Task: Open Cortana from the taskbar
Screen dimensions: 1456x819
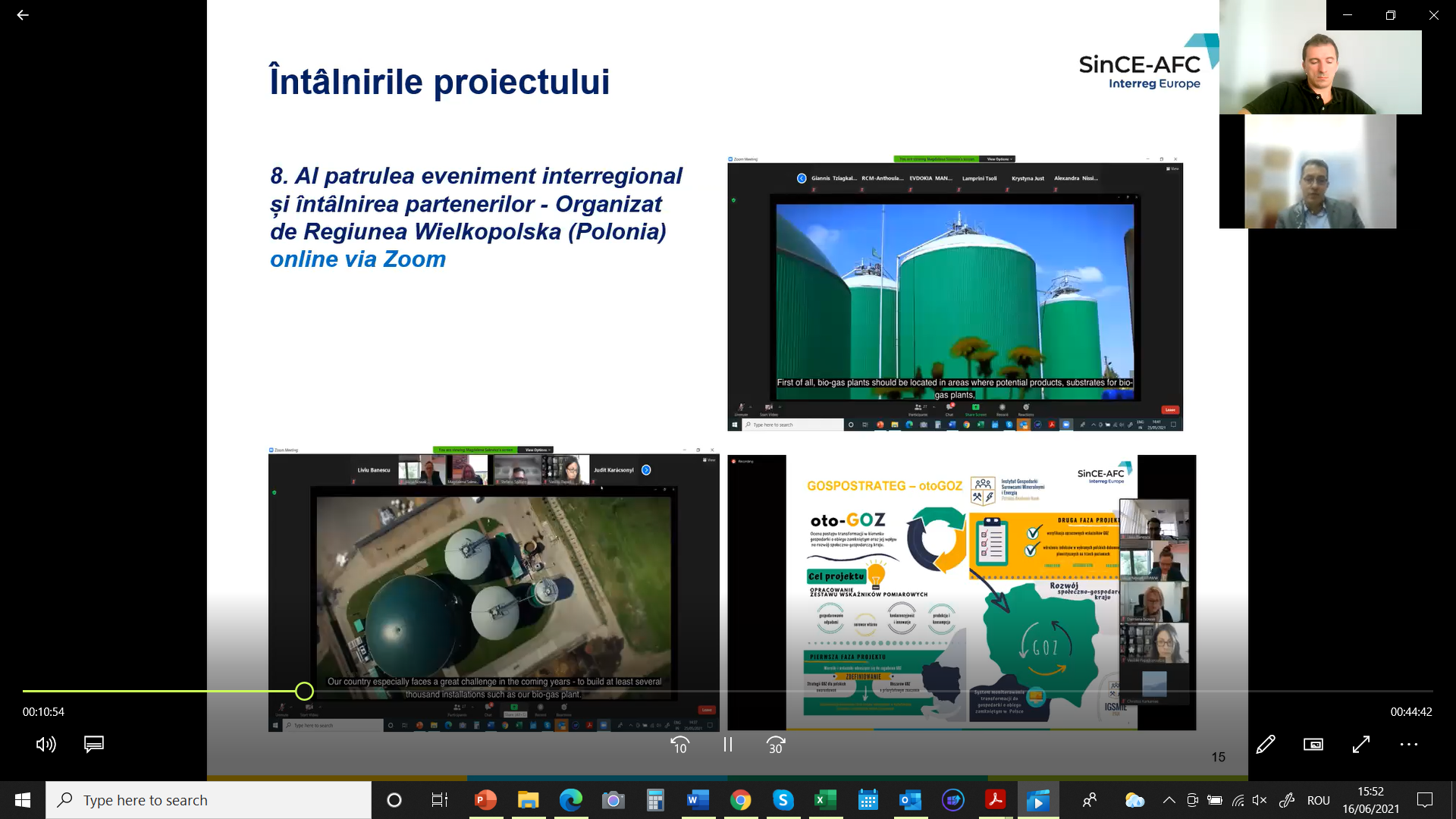Action: [x=394, y=800]
